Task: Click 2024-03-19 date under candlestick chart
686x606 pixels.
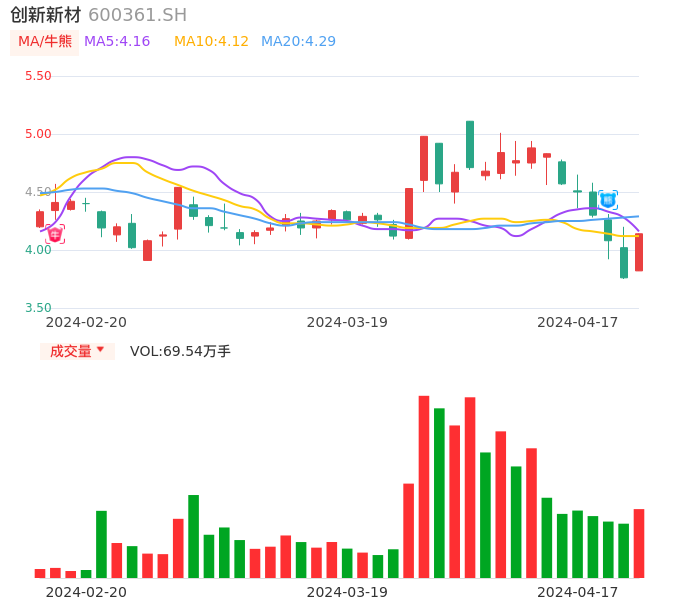Action: [x=347, y=322]
